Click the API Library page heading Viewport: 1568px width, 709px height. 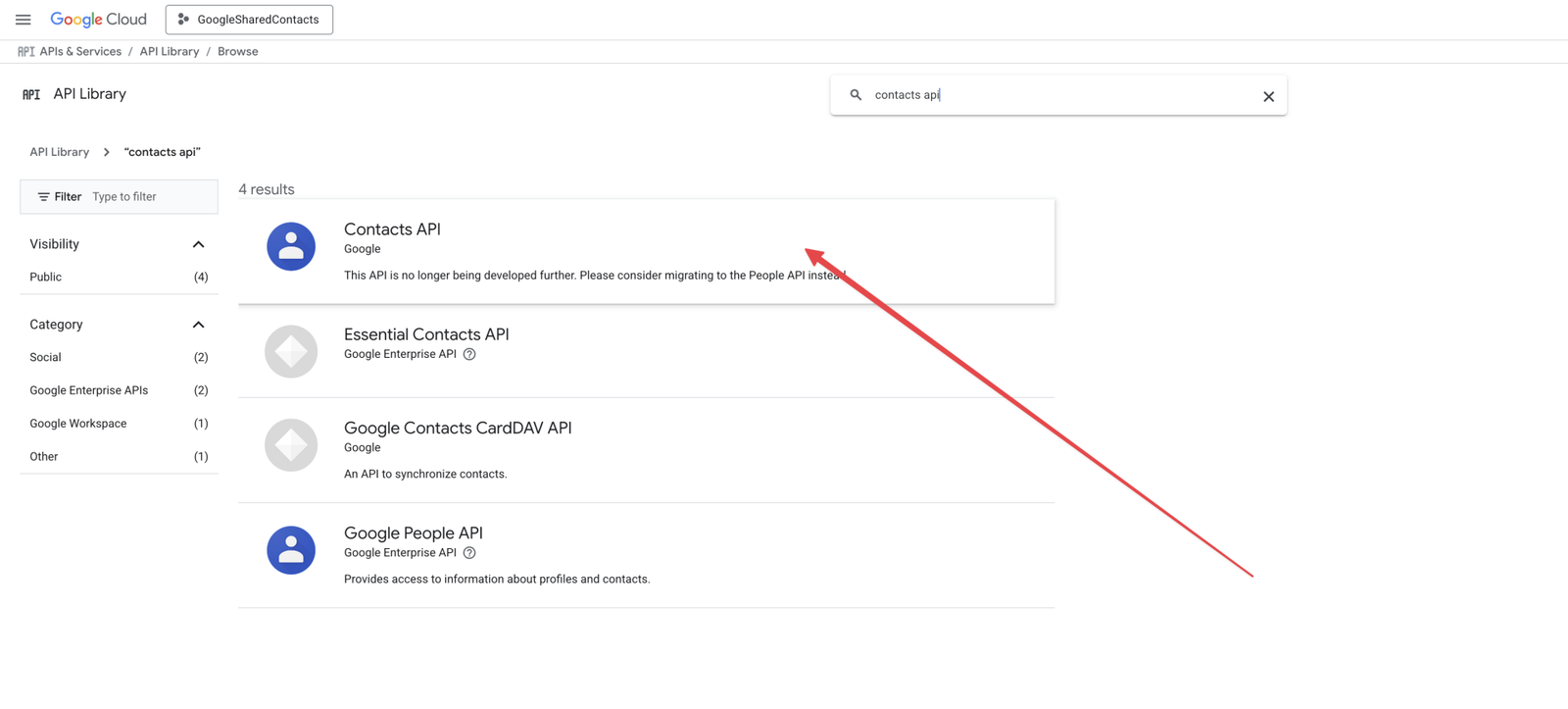pos(90,94)
